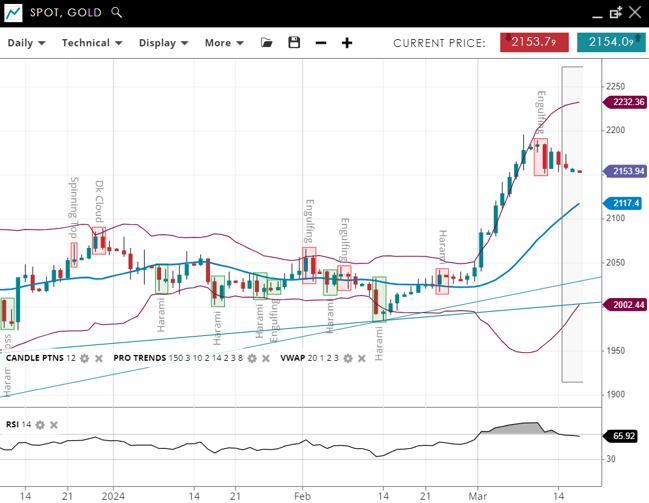The width and height of the screenshot is (649, 503).
Task: Open a saved chart via folder icon
Action: (266, 43)
